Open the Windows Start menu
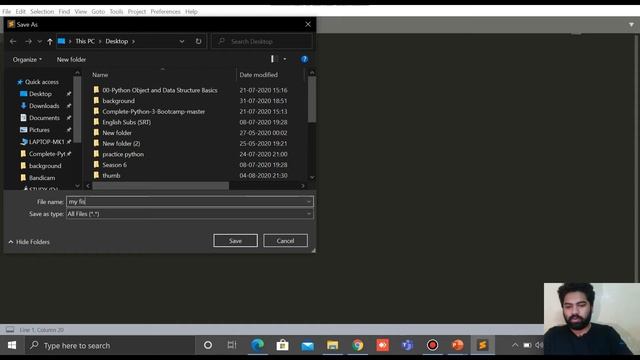The width and height of the screenshot is (640, 360). [12, 345]
